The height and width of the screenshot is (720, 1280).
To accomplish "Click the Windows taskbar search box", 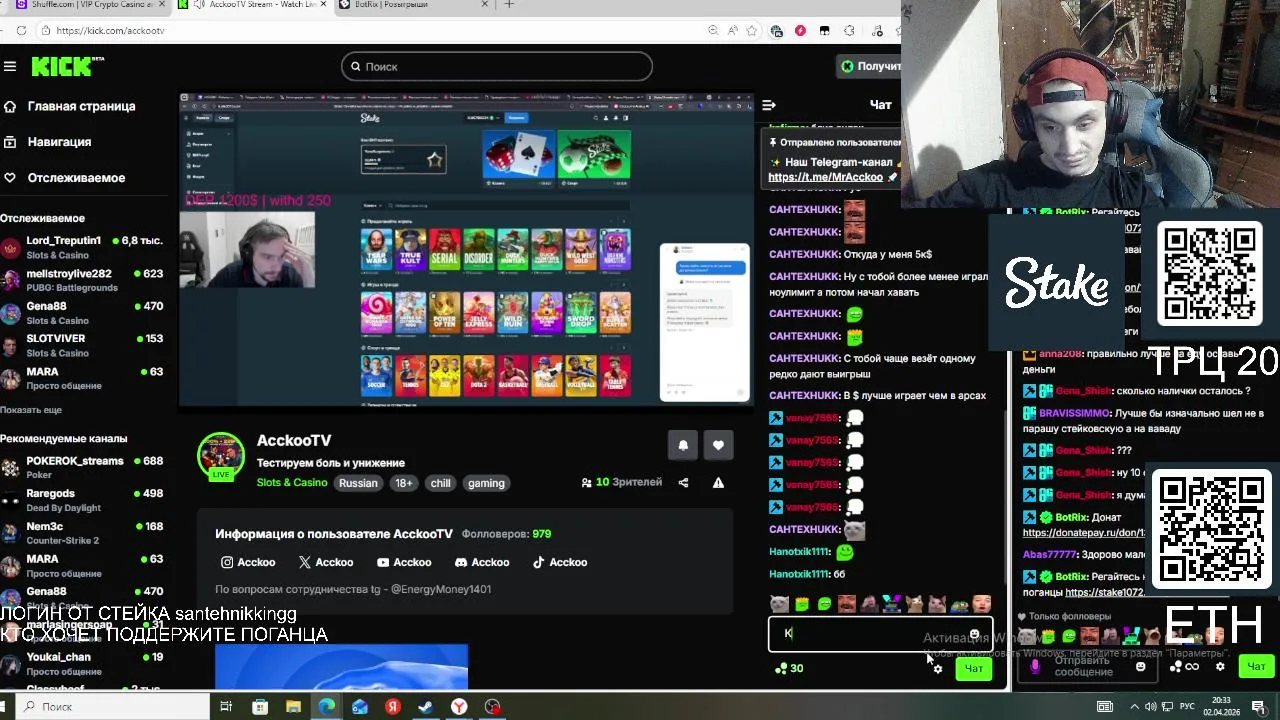I will (x=113, y=707).
